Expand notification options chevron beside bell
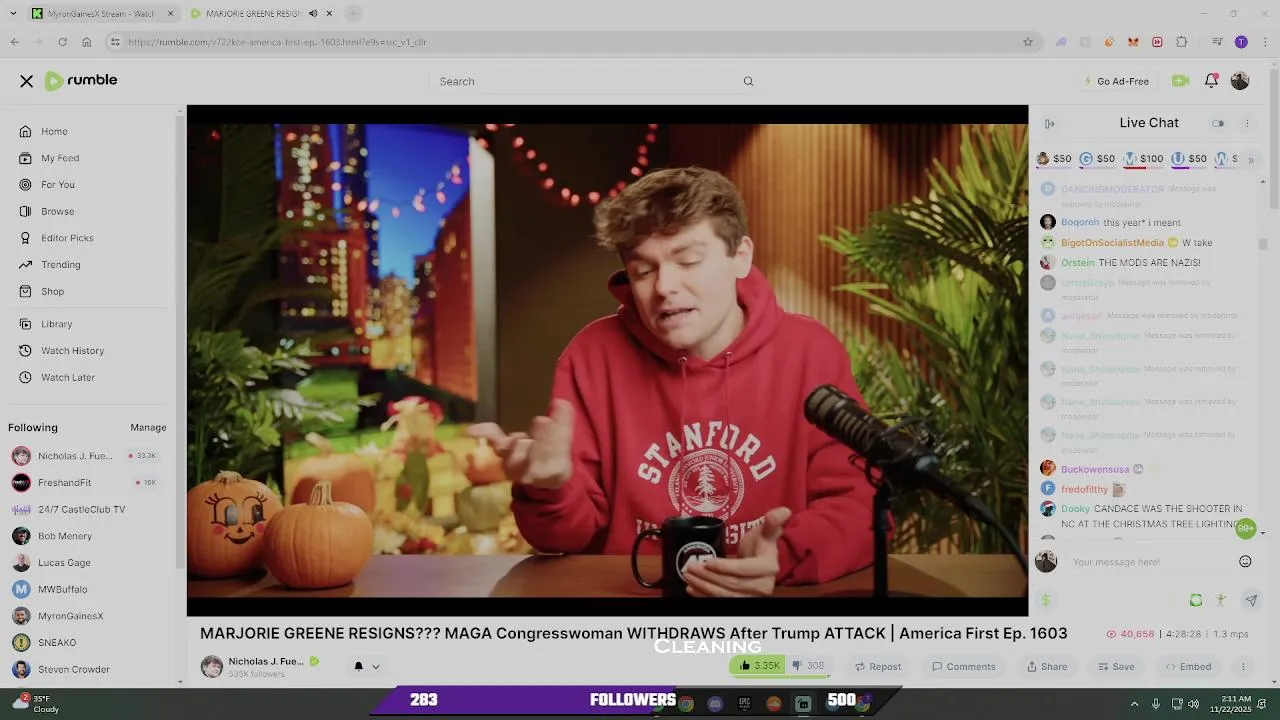This screenshot has width=1280, height=720. [x=376, y=667]
